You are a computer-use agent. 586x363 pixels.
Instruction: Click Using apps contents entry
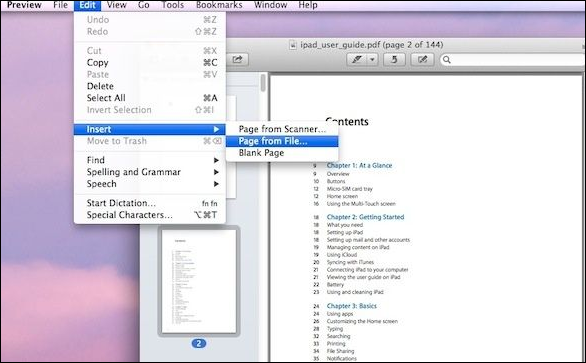point(340,314)
